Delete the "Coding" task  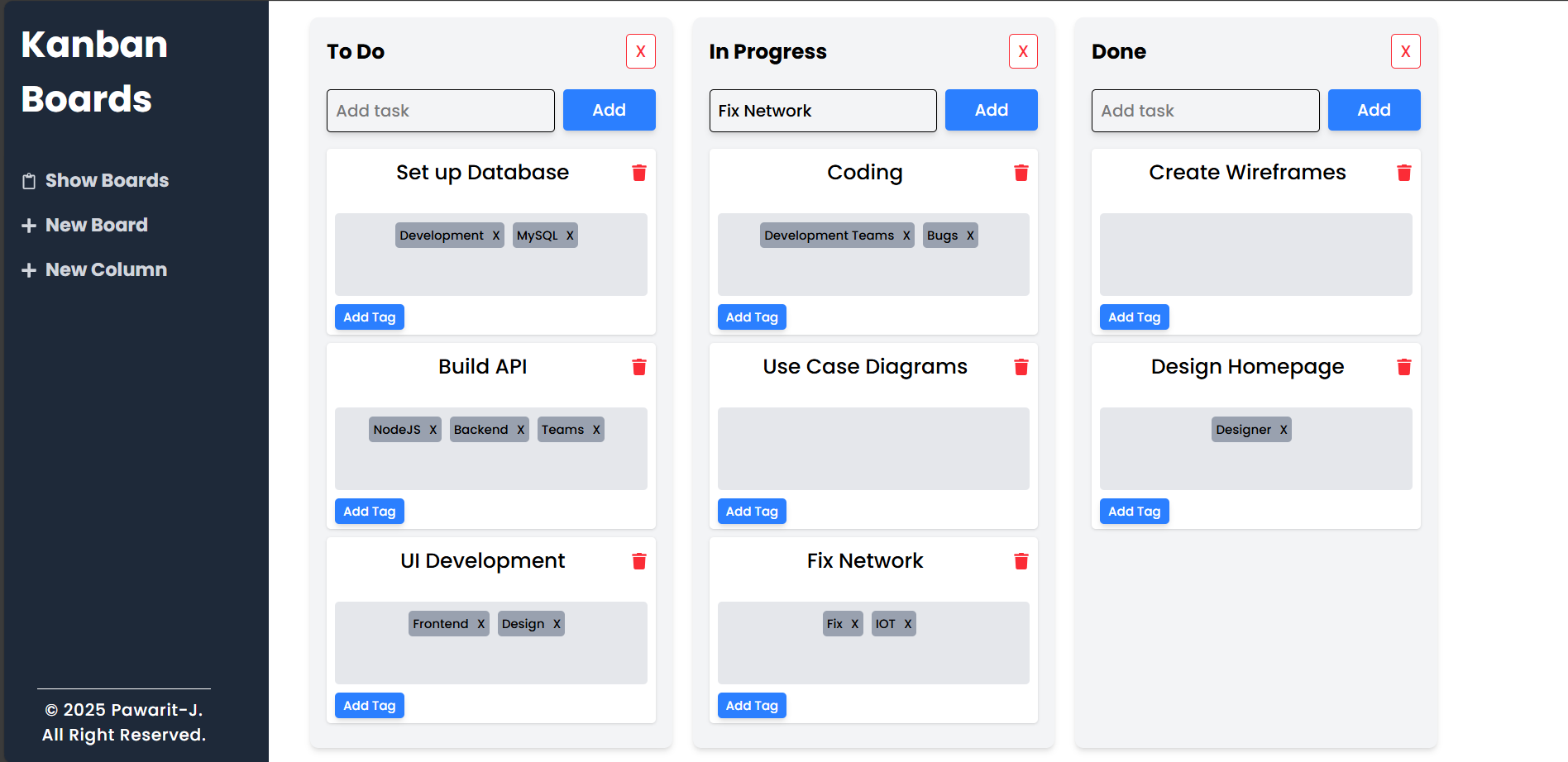(x=1021, y=173)
